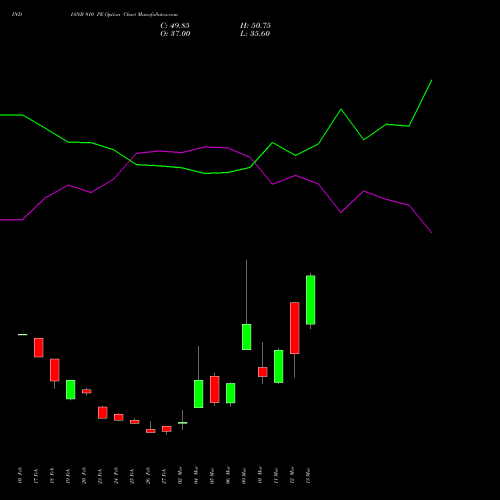
Task: Select the red candlestick for 05 Mar
Action: coord(215,389)
